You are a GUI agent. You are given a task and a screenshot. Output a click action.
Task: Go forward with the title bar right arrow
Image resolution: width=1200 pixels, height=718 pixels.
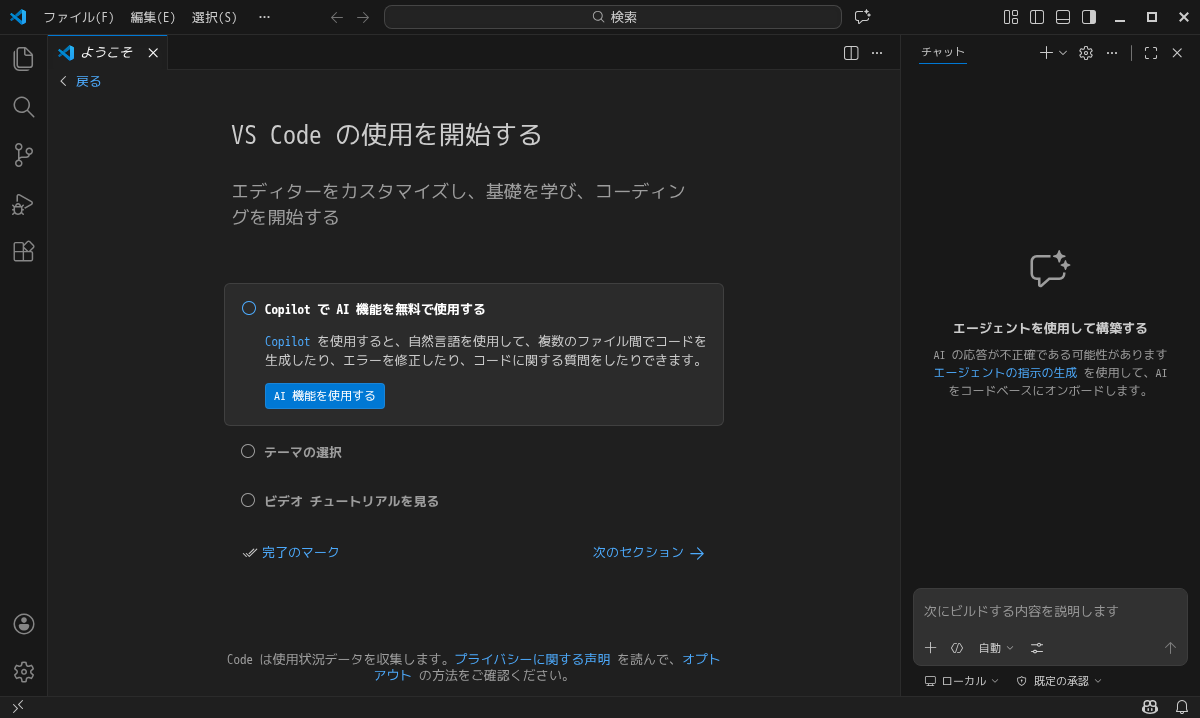coord(363,17)
